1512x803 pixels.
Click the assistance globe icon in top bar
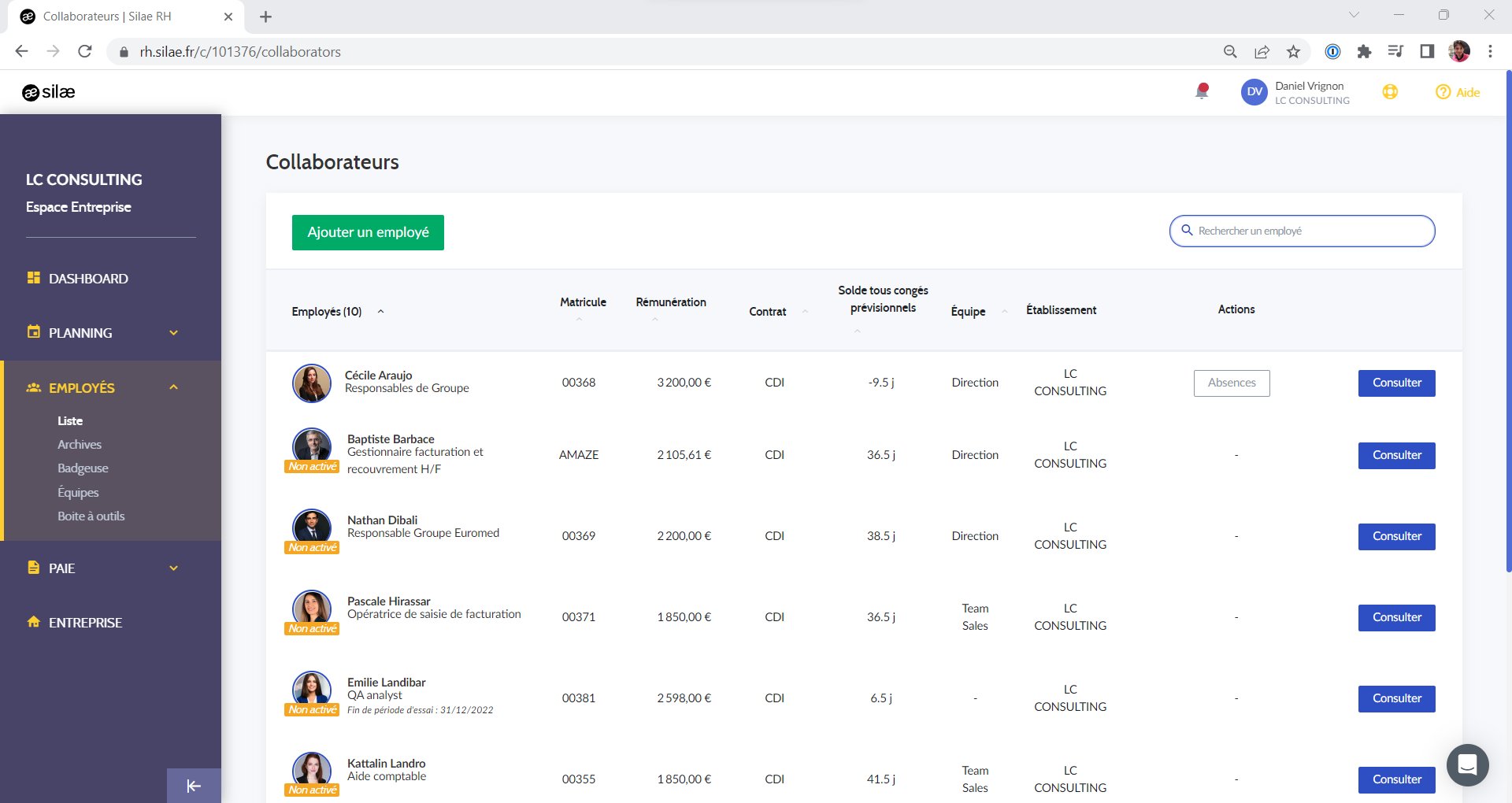pyautogui.click(x=1391, y=92)
